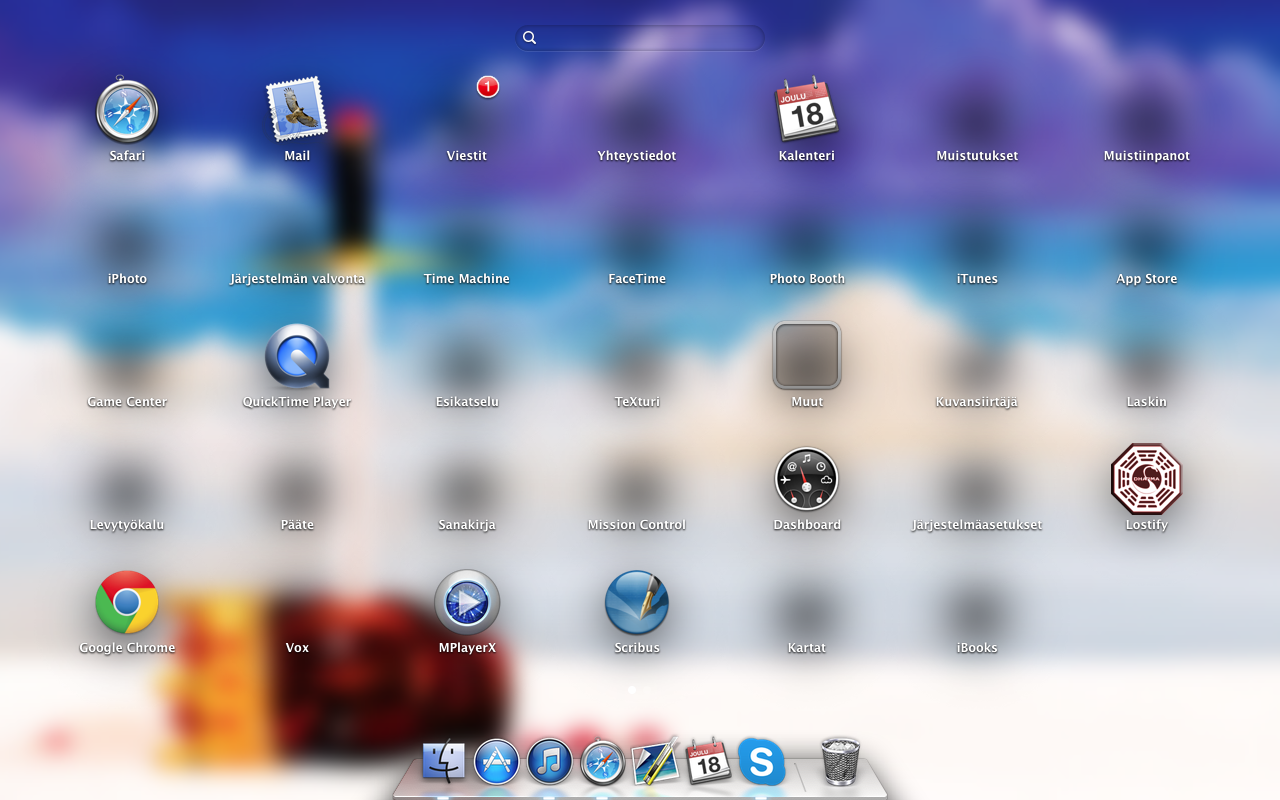This screenshot has height=800, width=1280.
Task: Click the Muistutukset label
Action: [977, 156]
